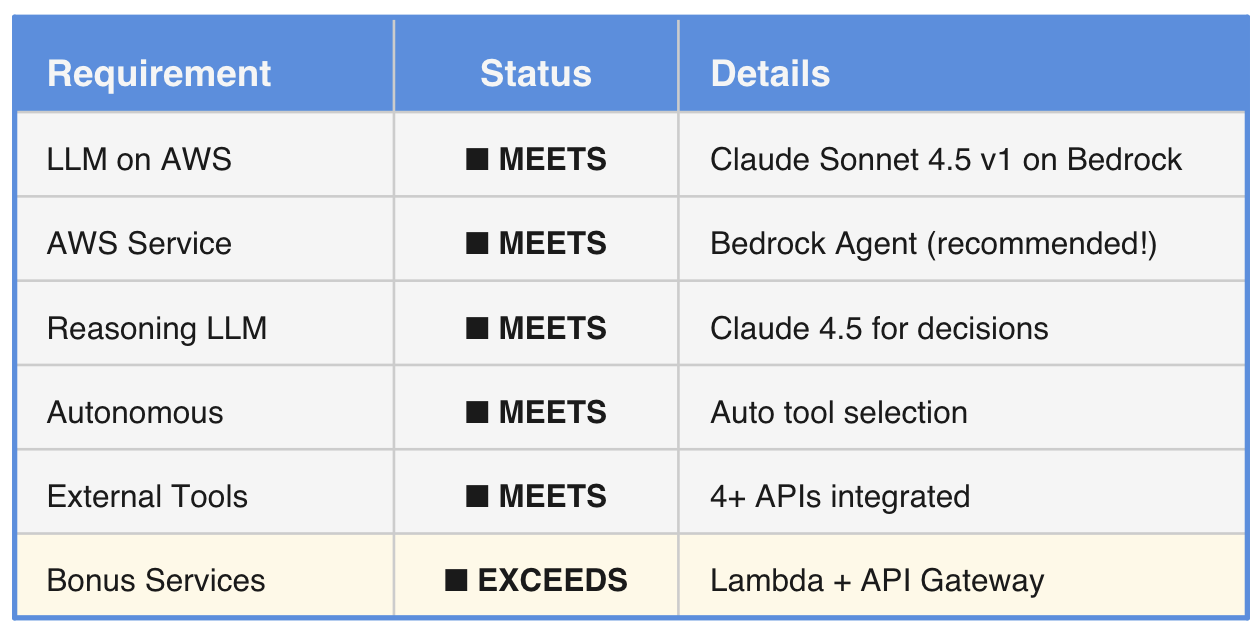Click the Details column header

point(770,74)
